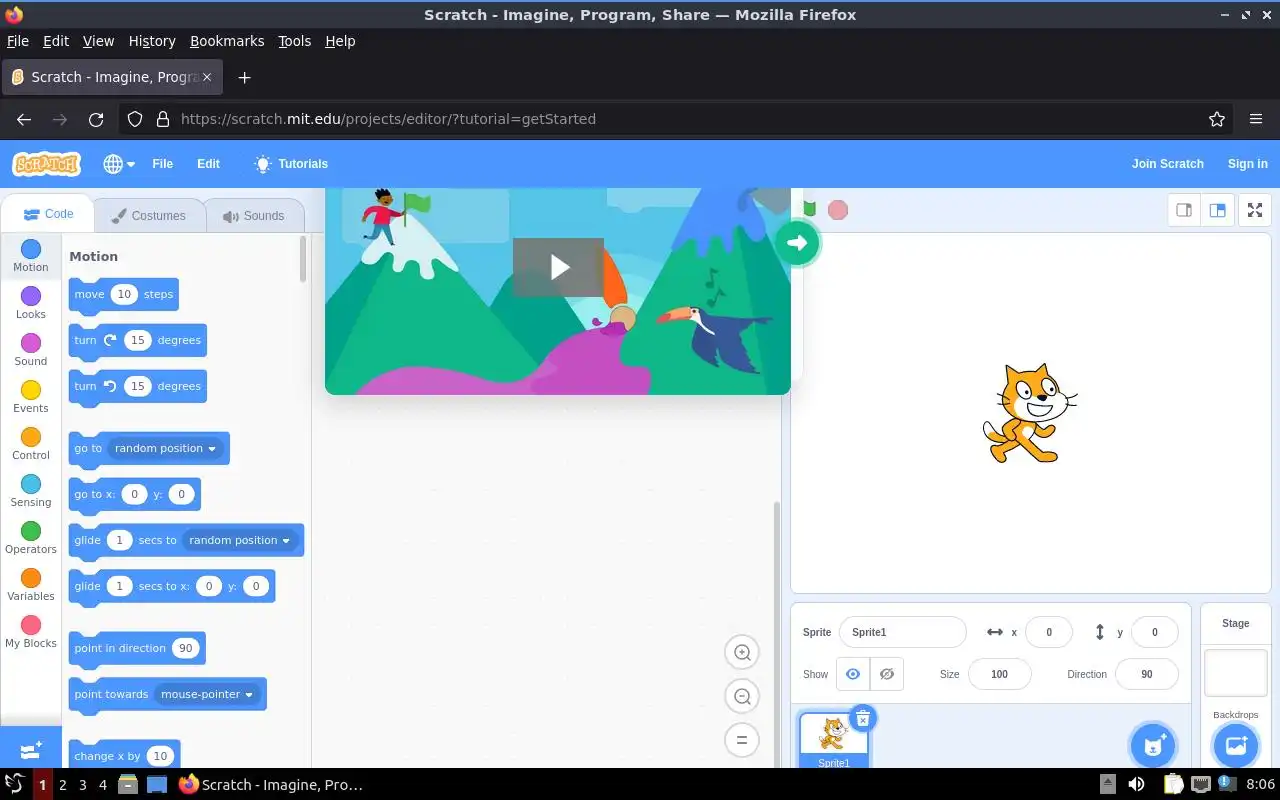Click Sign in link
The width and height of the screenshot is (1280, 800).
[x=1247, y=164]
